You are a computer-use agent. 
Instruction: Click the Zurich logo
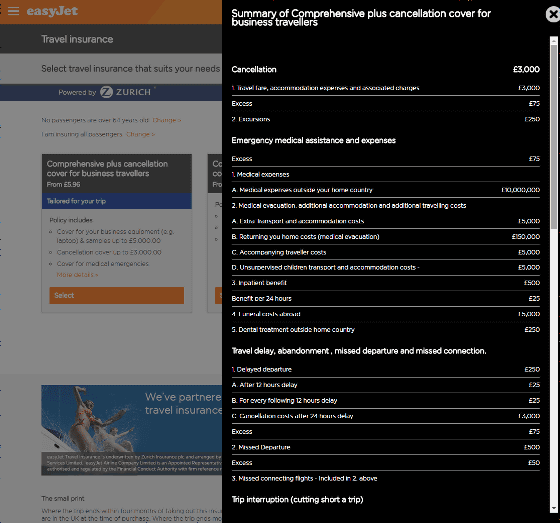coord(125,92)
